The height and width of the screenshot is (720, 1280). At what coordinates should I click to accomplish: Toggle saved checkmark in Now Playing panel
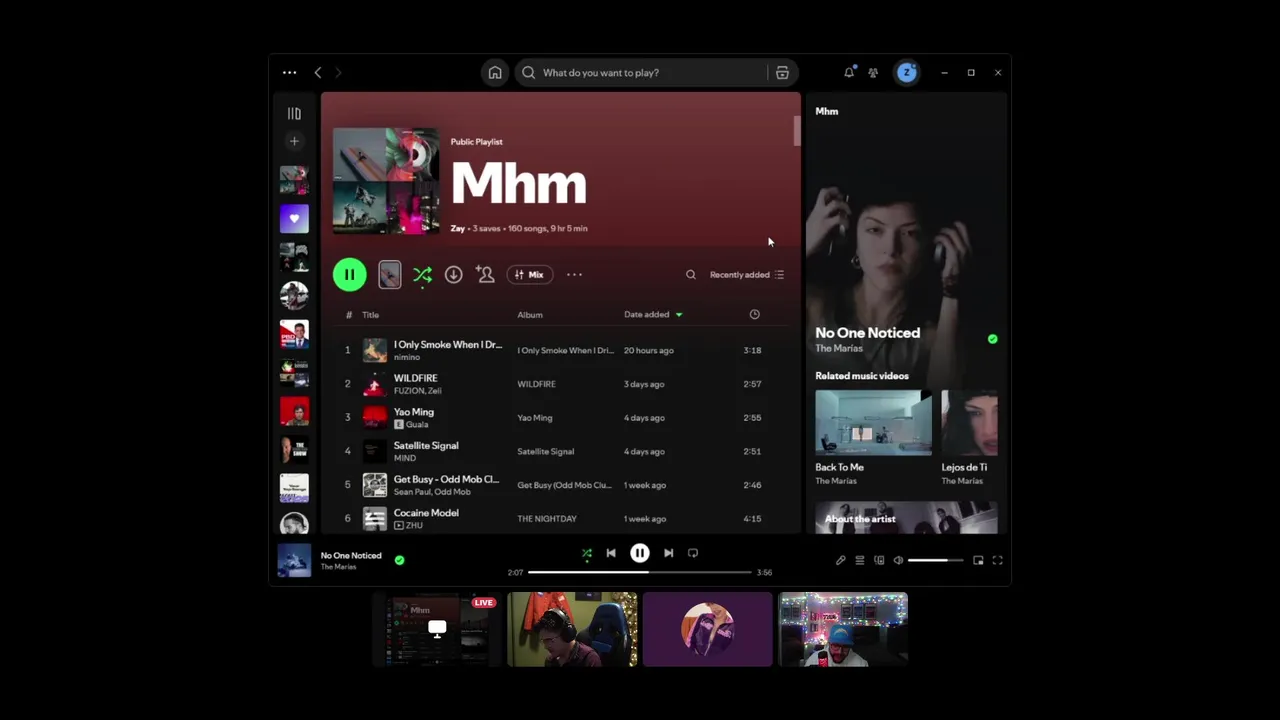point(992,339)
